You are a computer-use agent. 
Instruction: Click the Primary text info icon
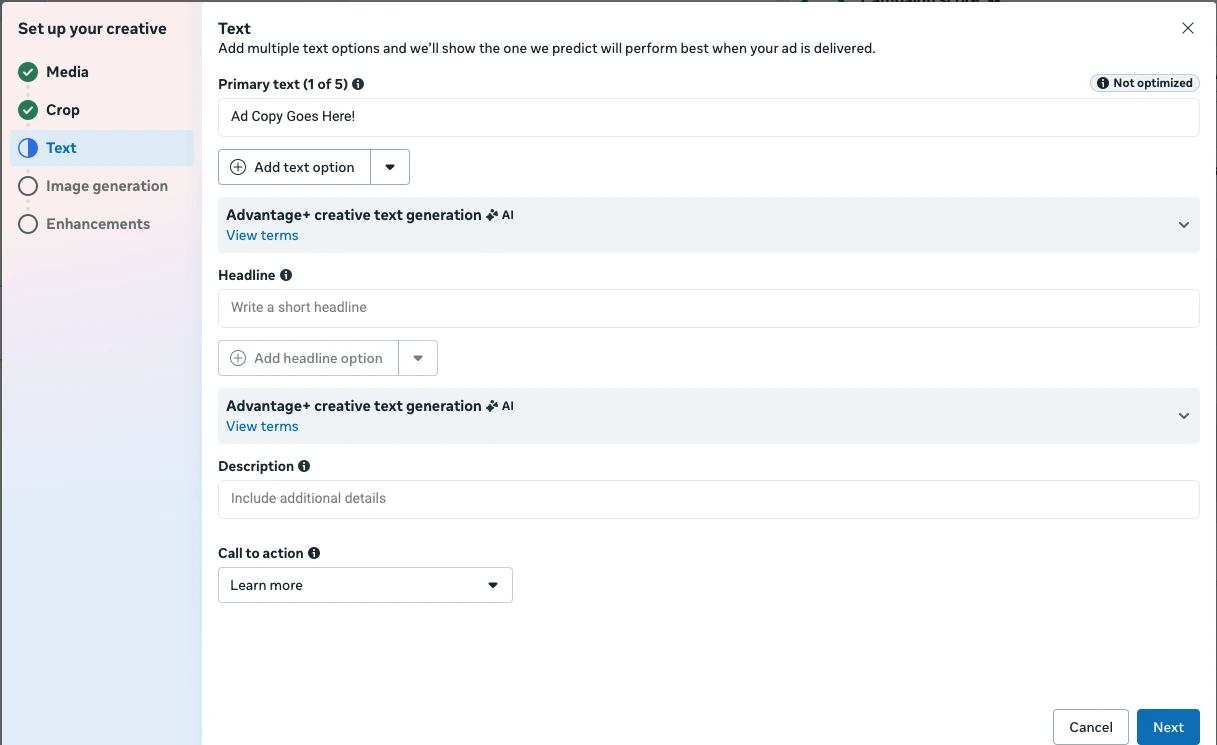(x=358, y=85)
